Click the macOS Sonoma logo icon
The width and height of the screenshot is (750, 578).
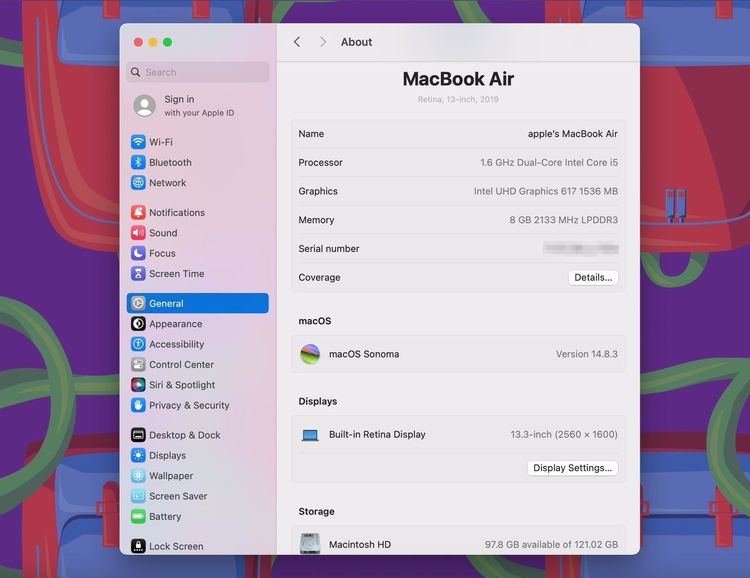coord(310,354)
